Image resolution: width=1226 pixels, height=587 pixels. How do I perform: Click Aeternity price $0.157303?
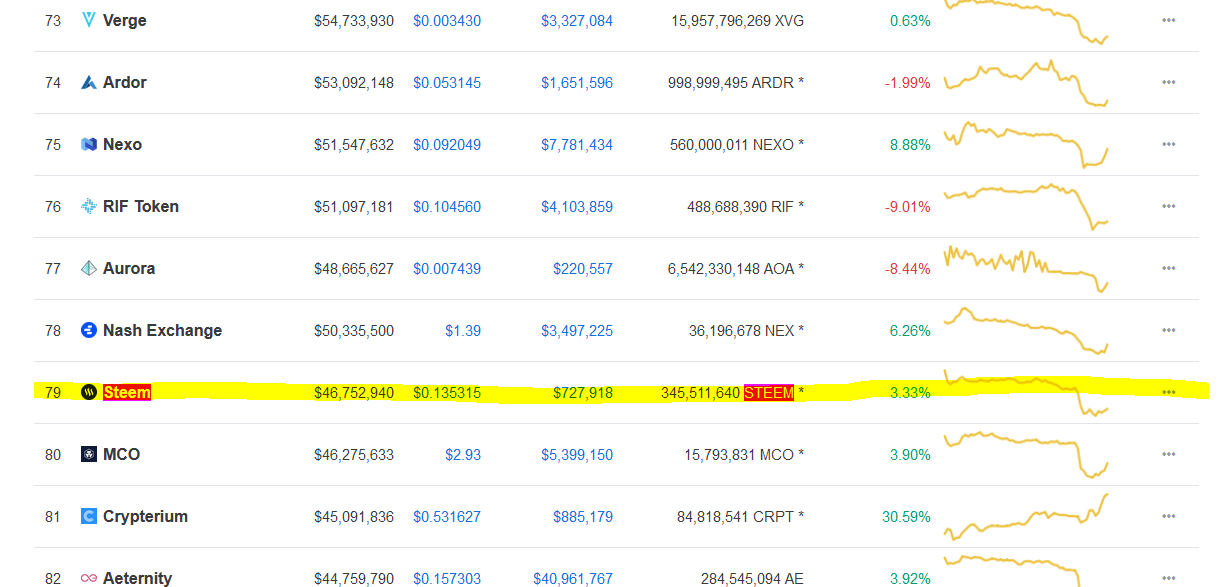pyautogui.click(x=447, y=578)
